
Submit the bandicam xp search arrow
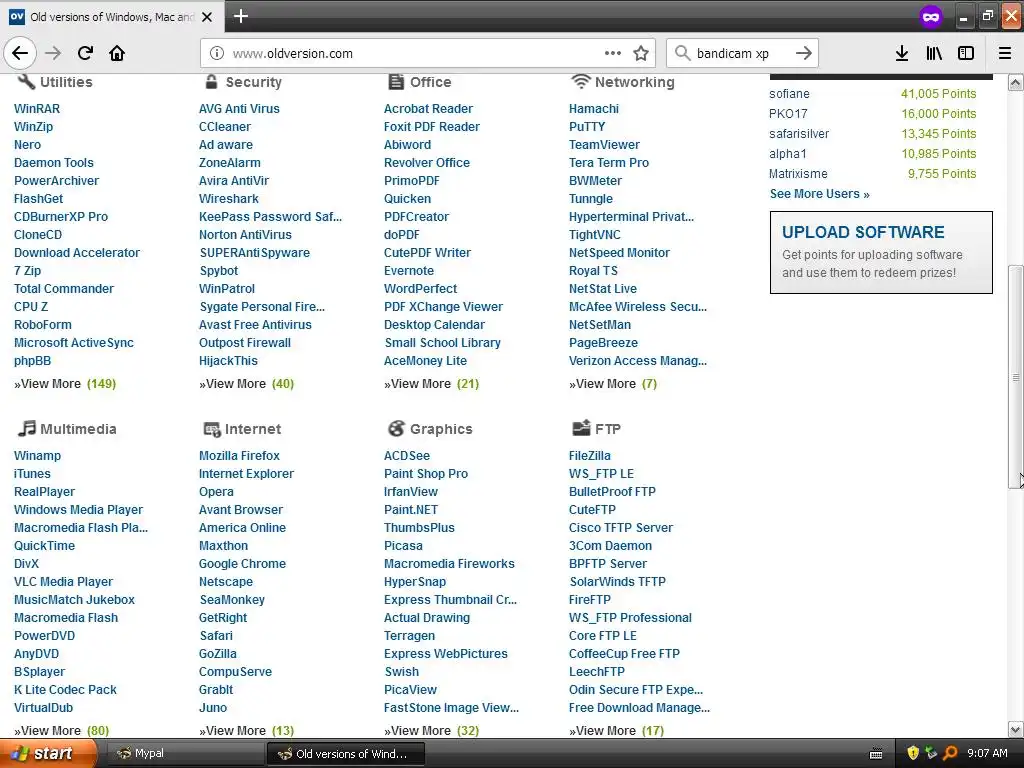point(804,53)
